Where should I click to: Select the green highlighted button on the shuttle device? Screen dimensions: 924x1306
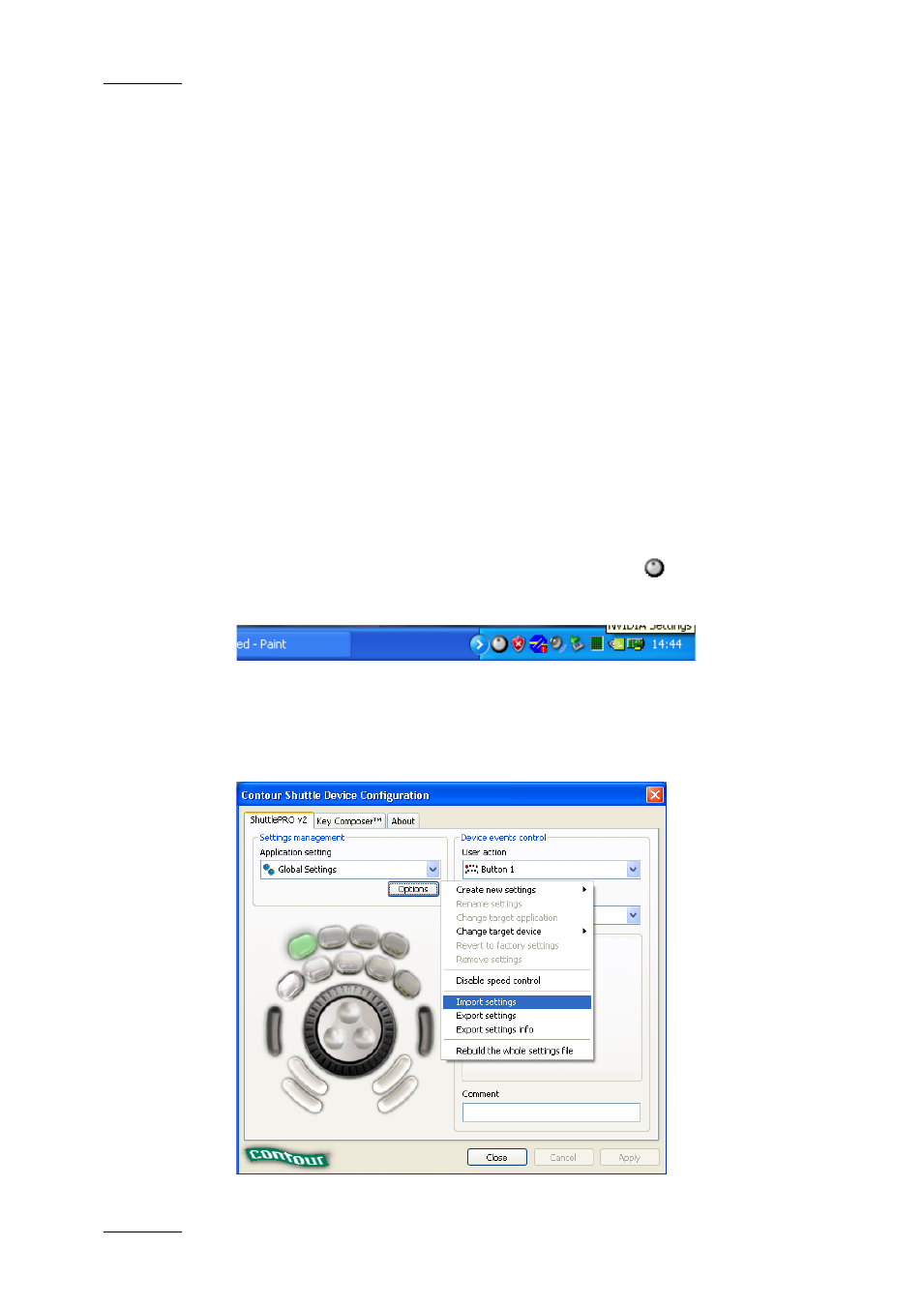303,945
